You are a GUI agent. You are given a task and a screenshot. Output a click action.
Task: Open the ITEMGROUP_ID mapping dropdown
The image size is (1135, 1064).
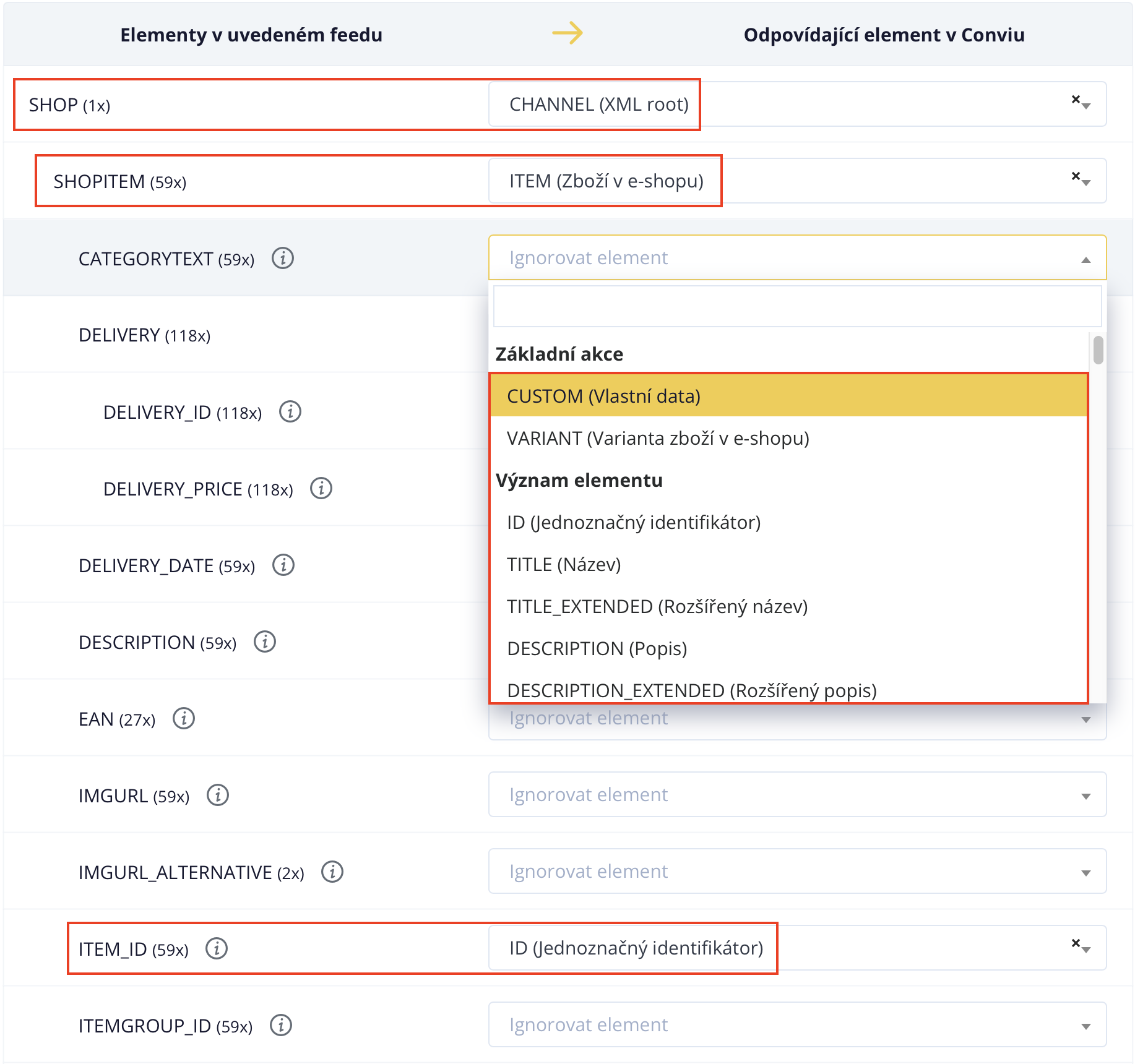tap(797, 1024)
